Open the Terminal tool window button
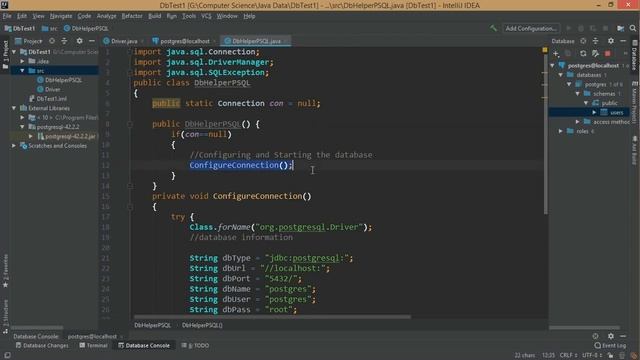 (x=93, y=345)
